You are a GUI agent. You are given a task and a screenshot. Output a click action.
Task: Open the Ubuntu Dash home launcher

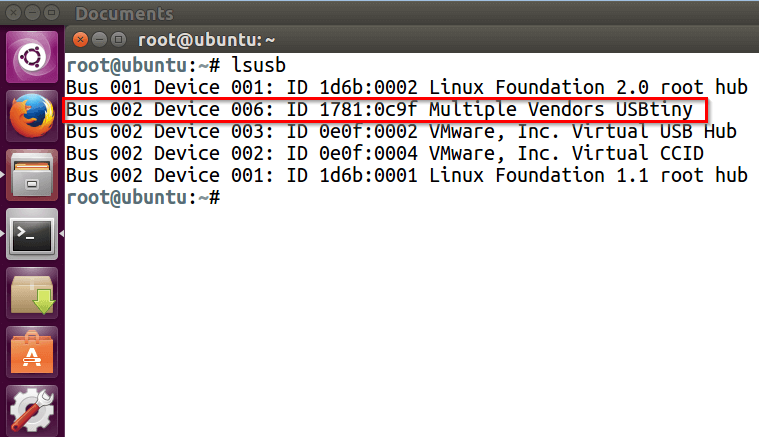pos(32,57)
